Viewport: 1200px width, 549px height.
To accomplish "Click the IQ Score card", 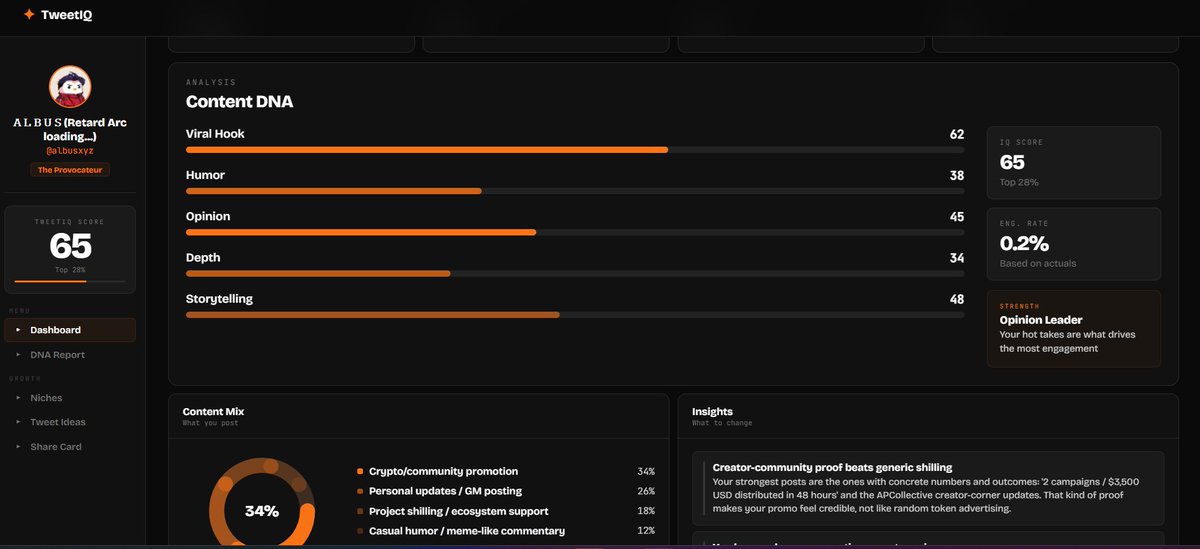I will pos(1074,162).
